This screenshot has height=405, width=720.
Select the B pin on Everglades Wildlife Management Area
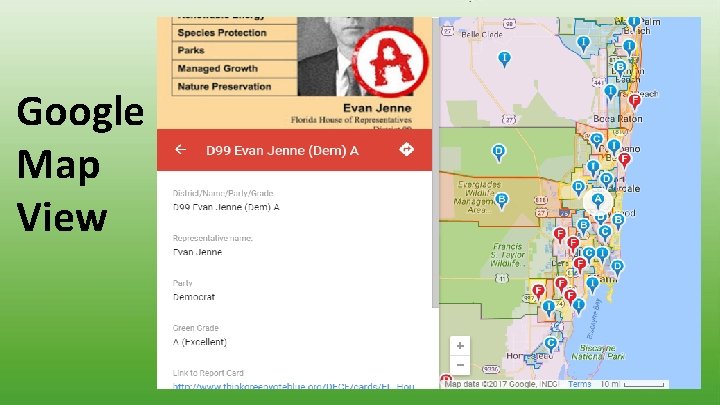coord(501,201)
